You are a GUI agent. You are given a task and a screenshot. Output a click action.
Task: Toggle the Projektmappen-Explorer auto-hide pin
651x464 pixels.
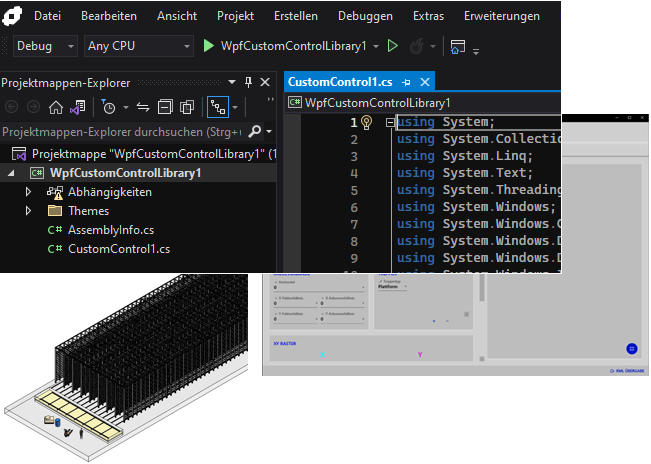tap(249, 83)
